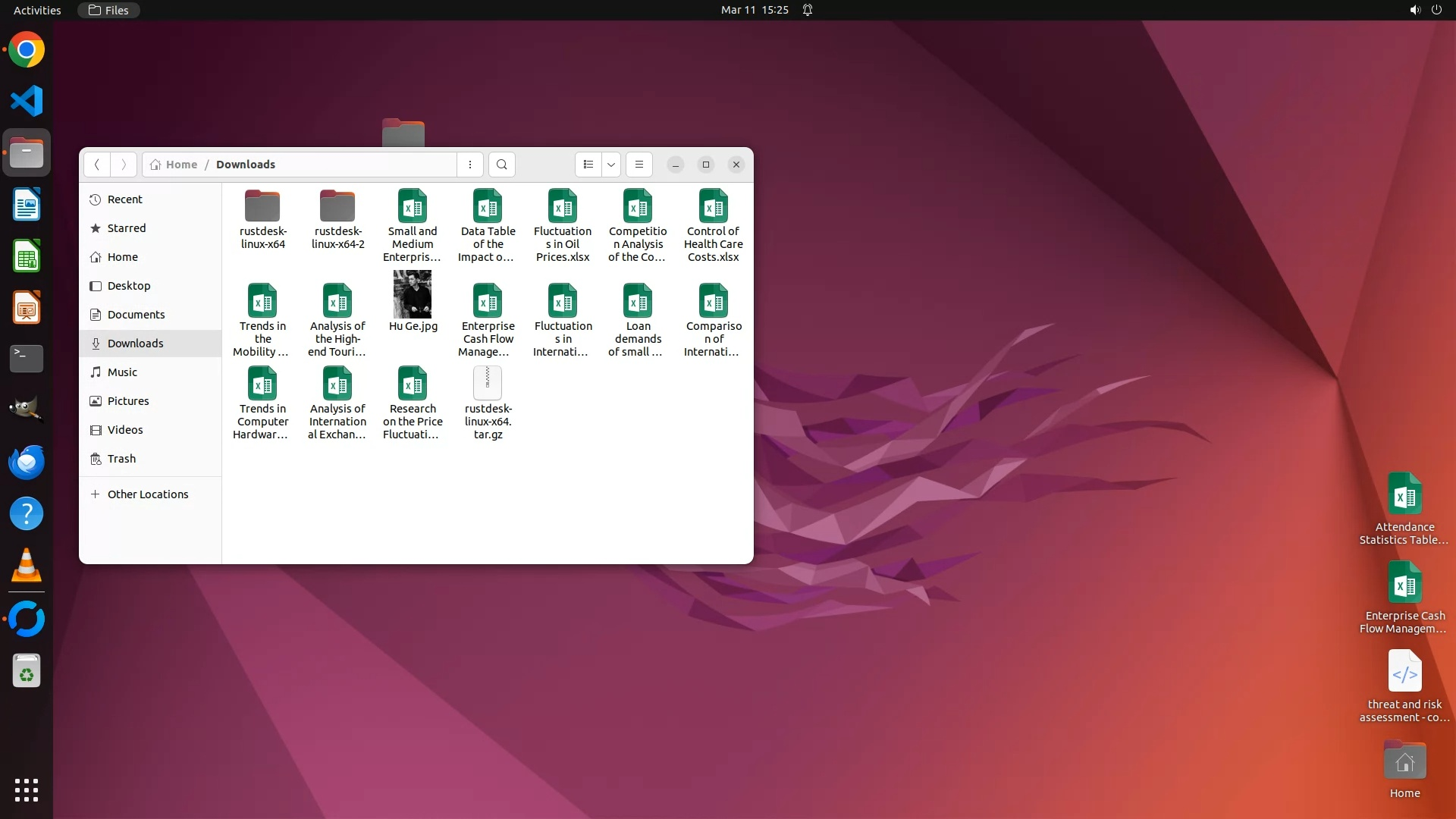
Task: Click the forward navigation arrow
Action: [124, 165]
